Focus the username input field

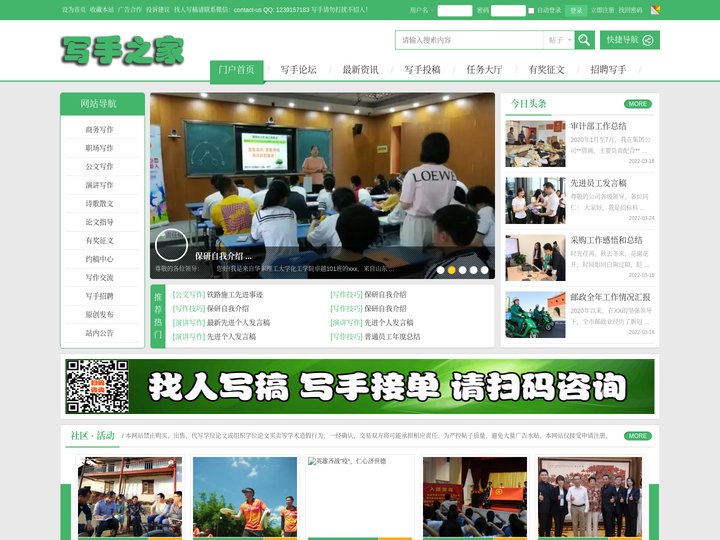455,11
